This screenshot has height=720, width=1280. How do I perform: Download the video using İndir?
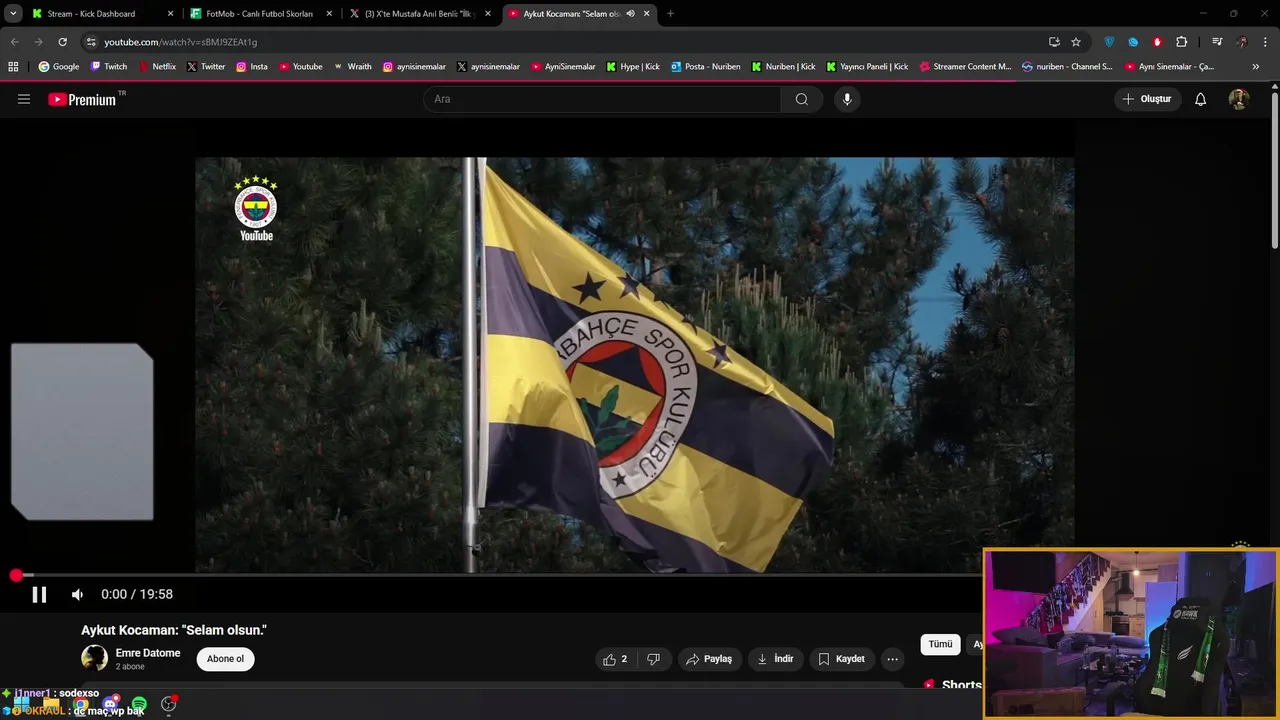point(775,659)
